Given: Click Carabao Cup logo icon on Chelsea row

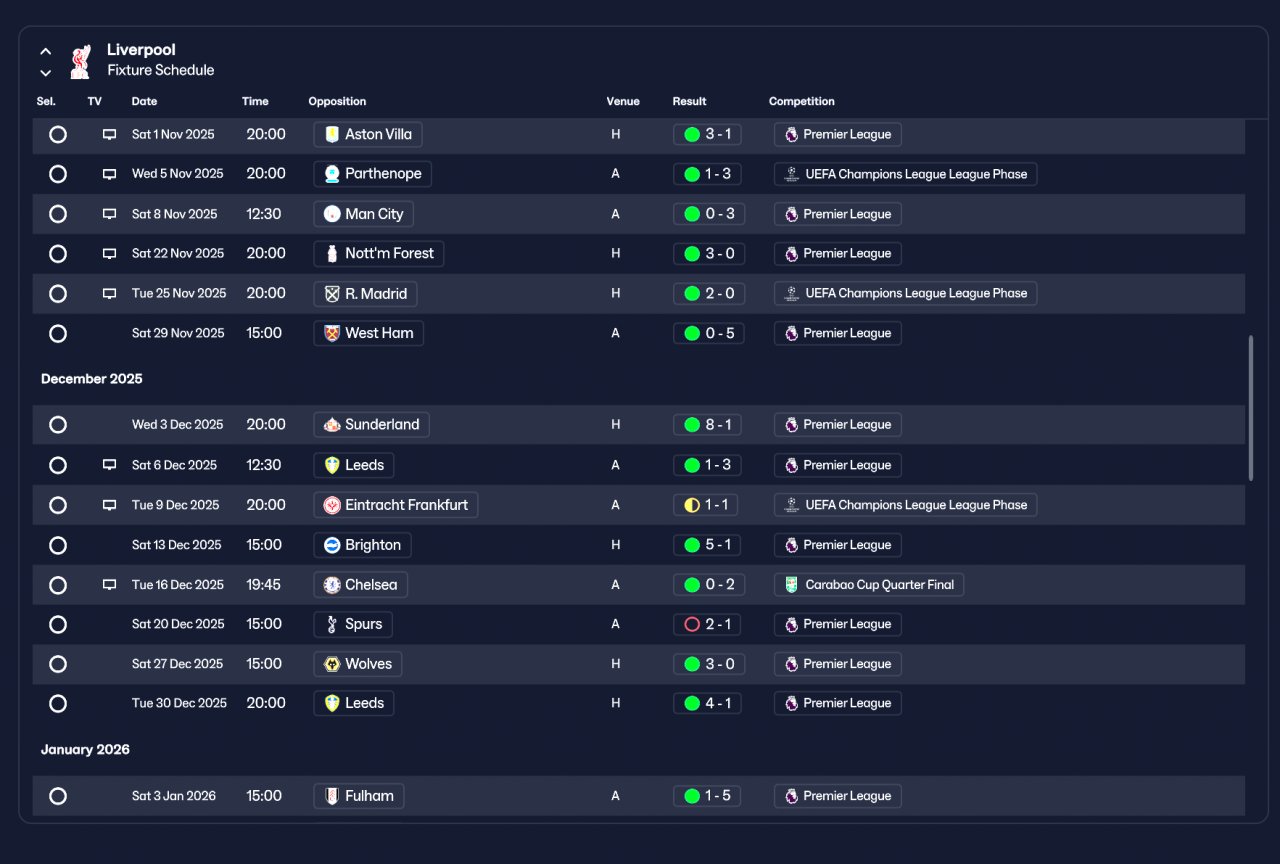Looking at the screenshot, I should [x=791, y=585].
